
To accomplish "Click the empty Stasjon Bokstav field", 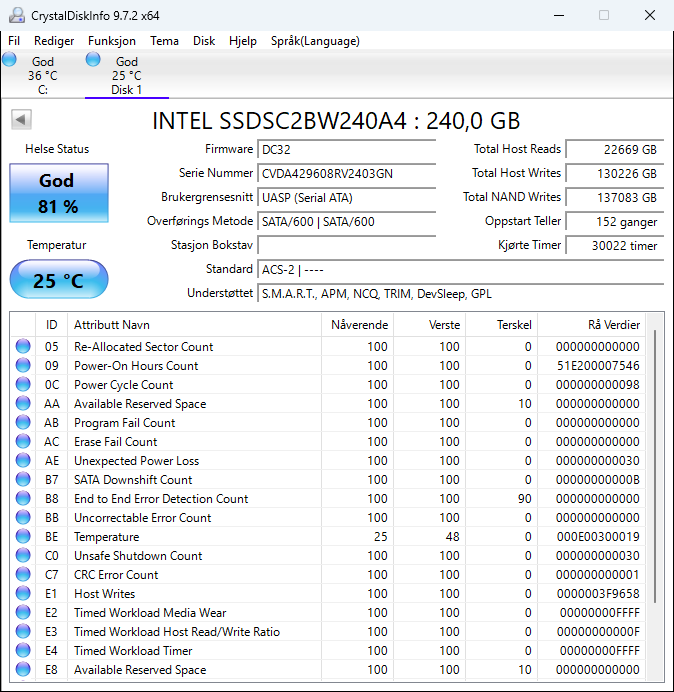I will click(346, 245).
